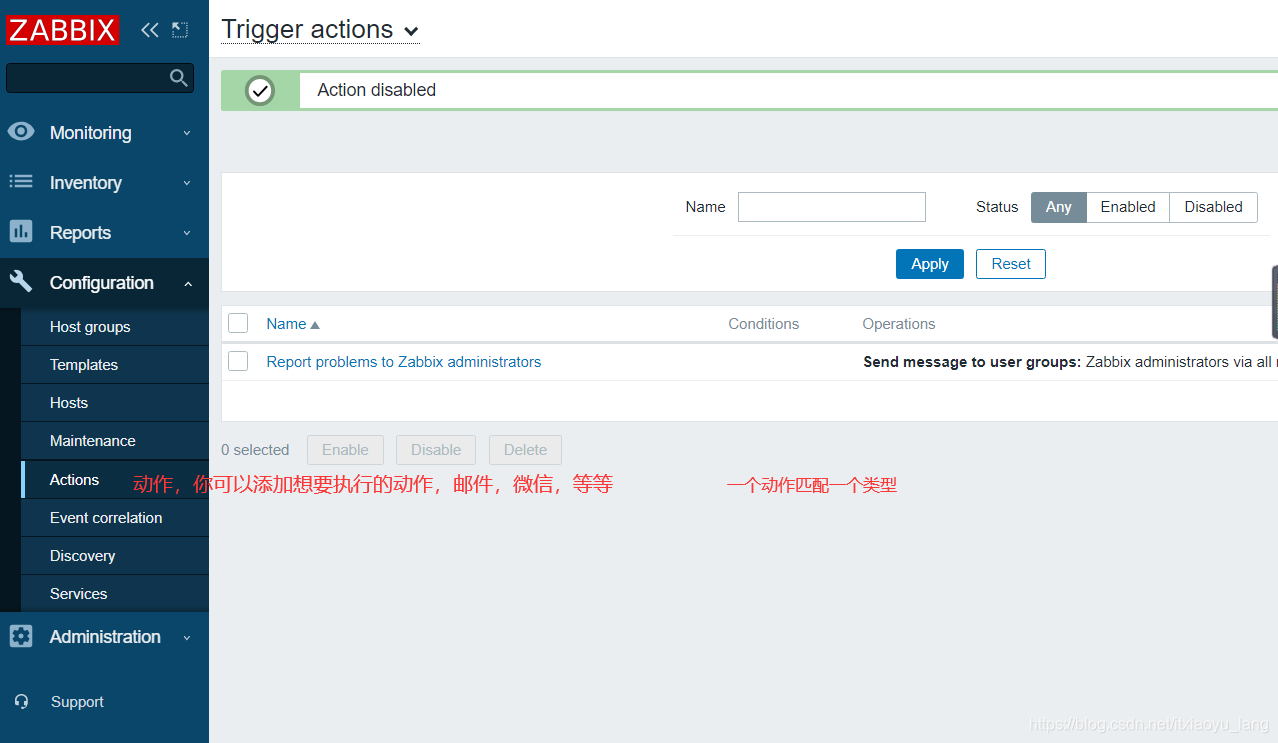
Task: Open Maintenance in Configuration
Action: coord(114,441)
